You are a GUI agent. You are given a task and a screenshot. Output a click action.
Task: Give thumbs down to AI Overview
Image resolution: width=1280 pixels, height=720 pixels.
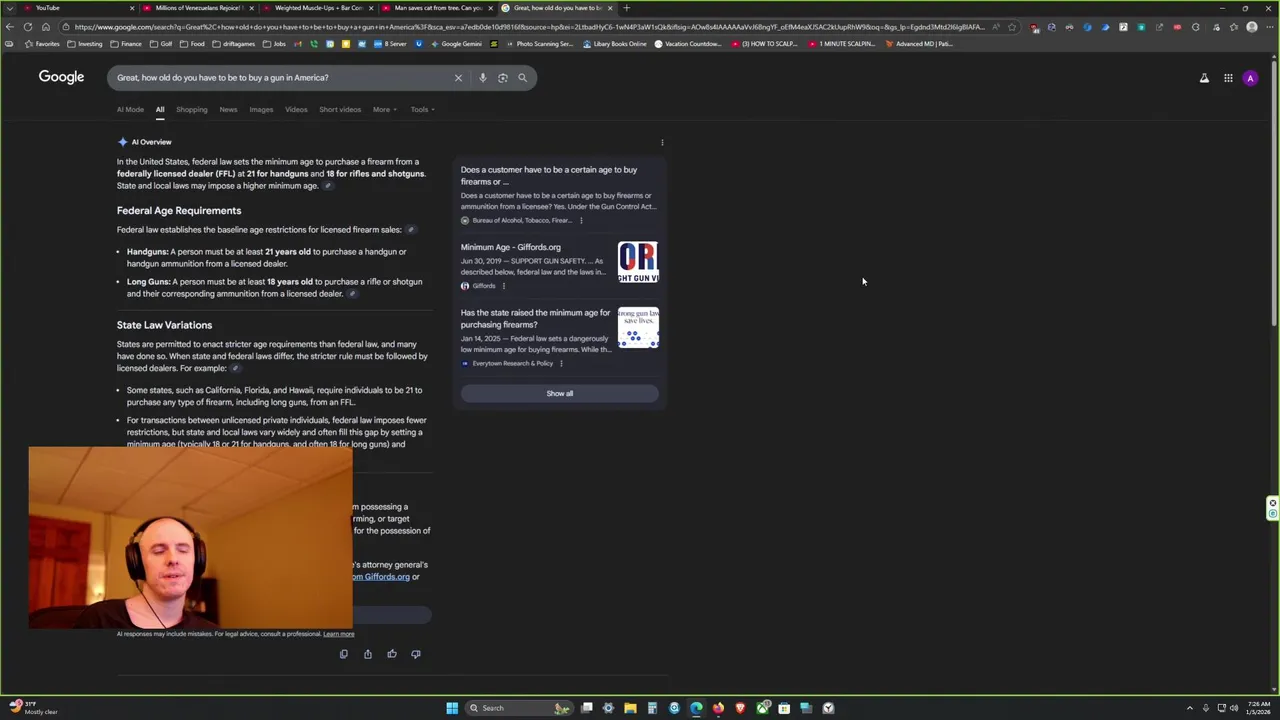(415, 654)
